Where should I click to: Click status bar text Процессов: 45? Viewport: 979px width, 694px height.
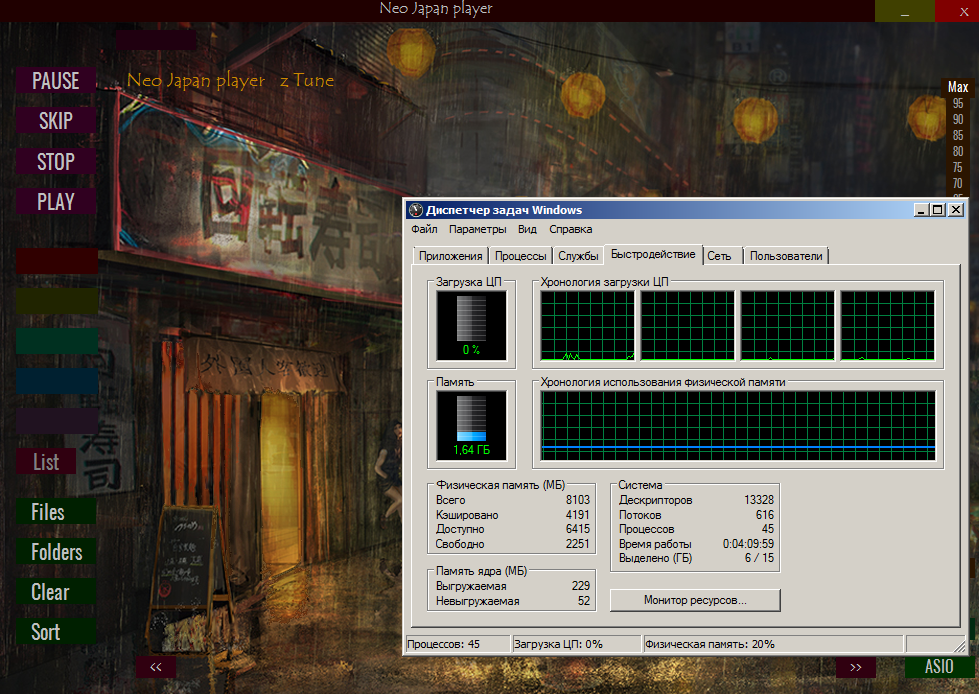[x=443, y=644]
